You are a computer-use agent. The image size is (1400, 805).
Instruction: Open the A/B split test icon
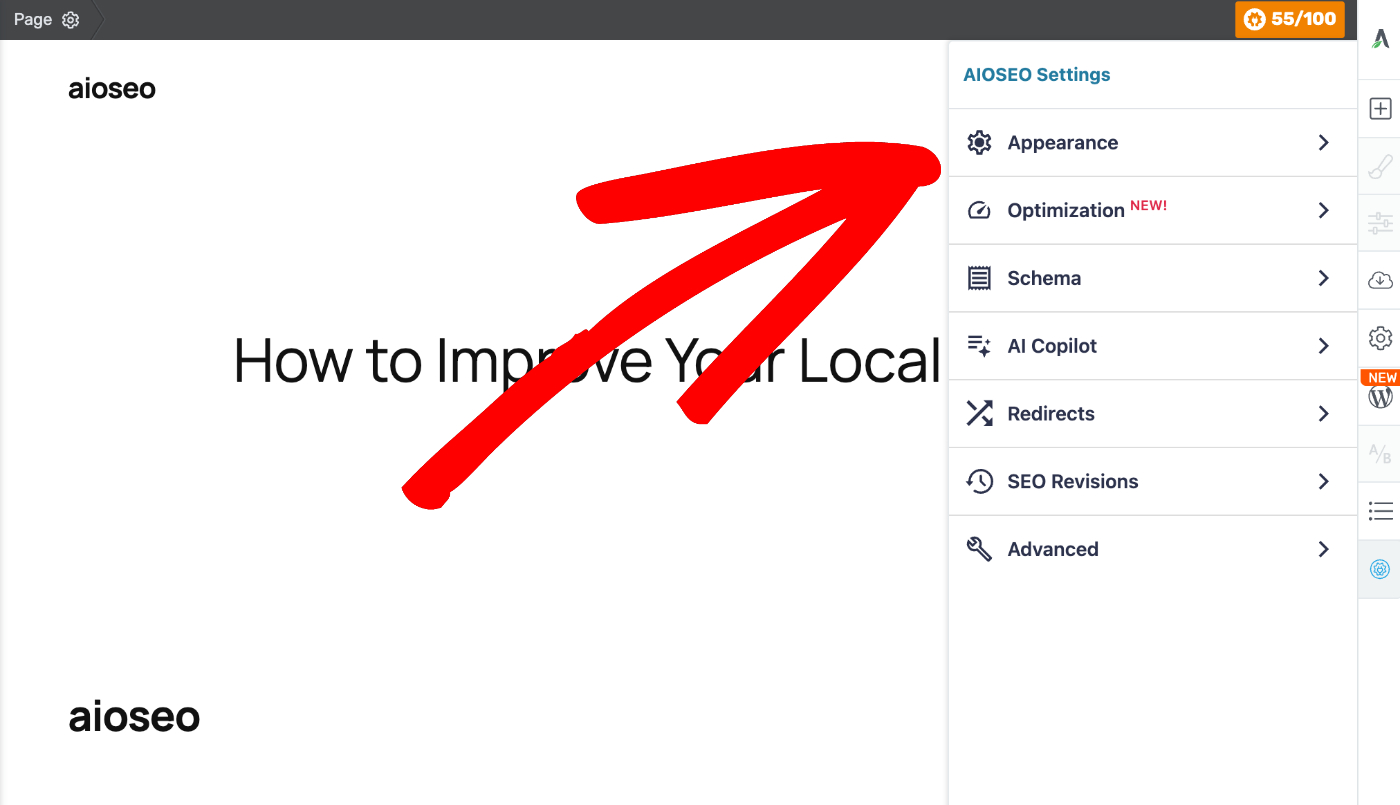[x=1380, y=454]
